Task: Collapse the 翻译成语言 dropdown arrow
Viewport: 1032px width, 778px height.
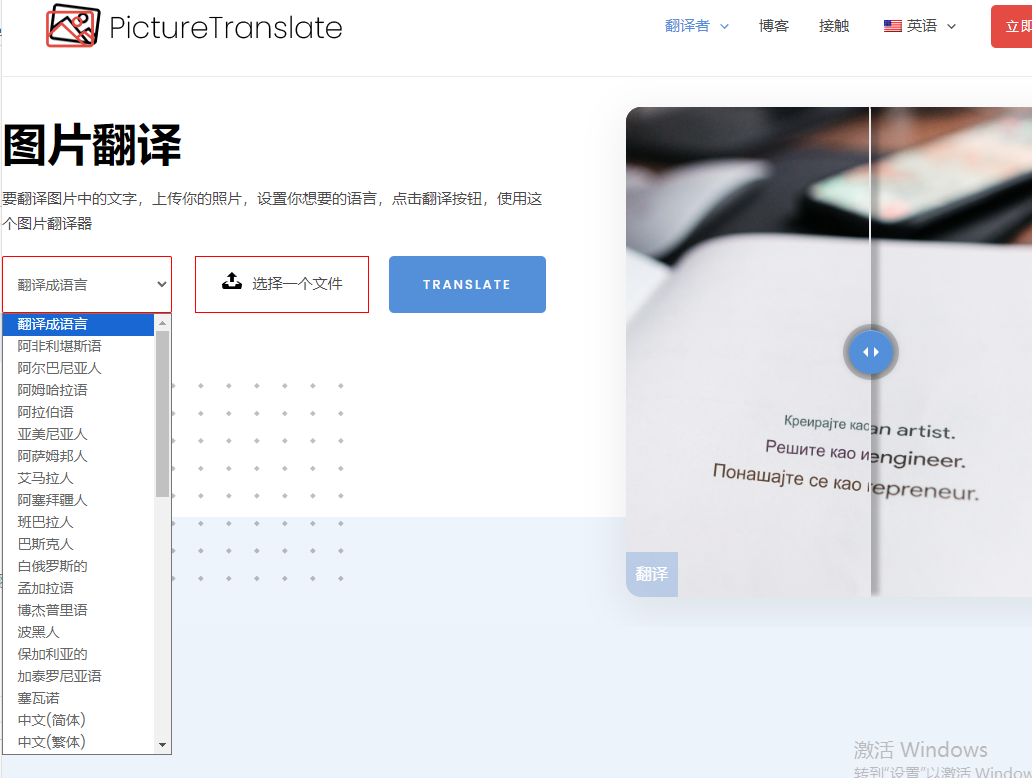Action: point(162,284)
